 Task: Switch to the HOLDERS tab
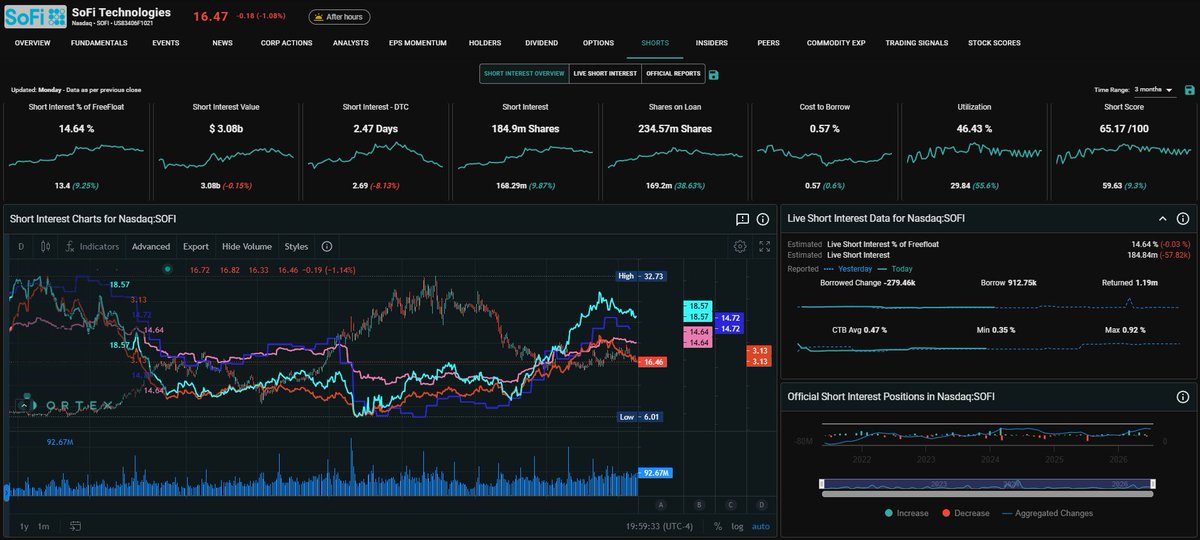pyautogui.click(x=485, y=43)
